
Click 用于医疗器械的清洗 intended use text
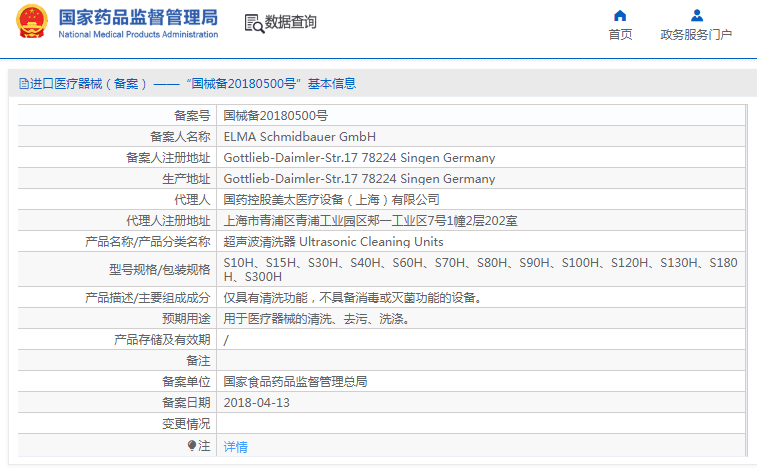[x=317, y=319]
